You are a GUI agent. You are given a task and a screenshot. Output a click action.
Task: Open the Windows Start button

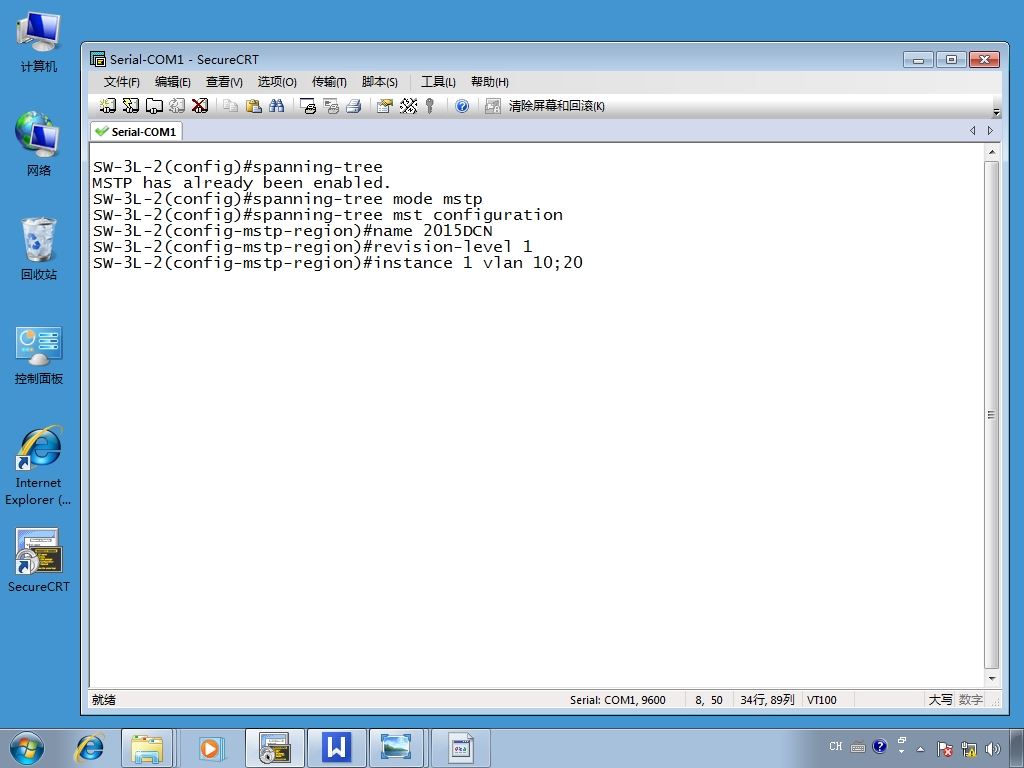click(x=27, y=748)
